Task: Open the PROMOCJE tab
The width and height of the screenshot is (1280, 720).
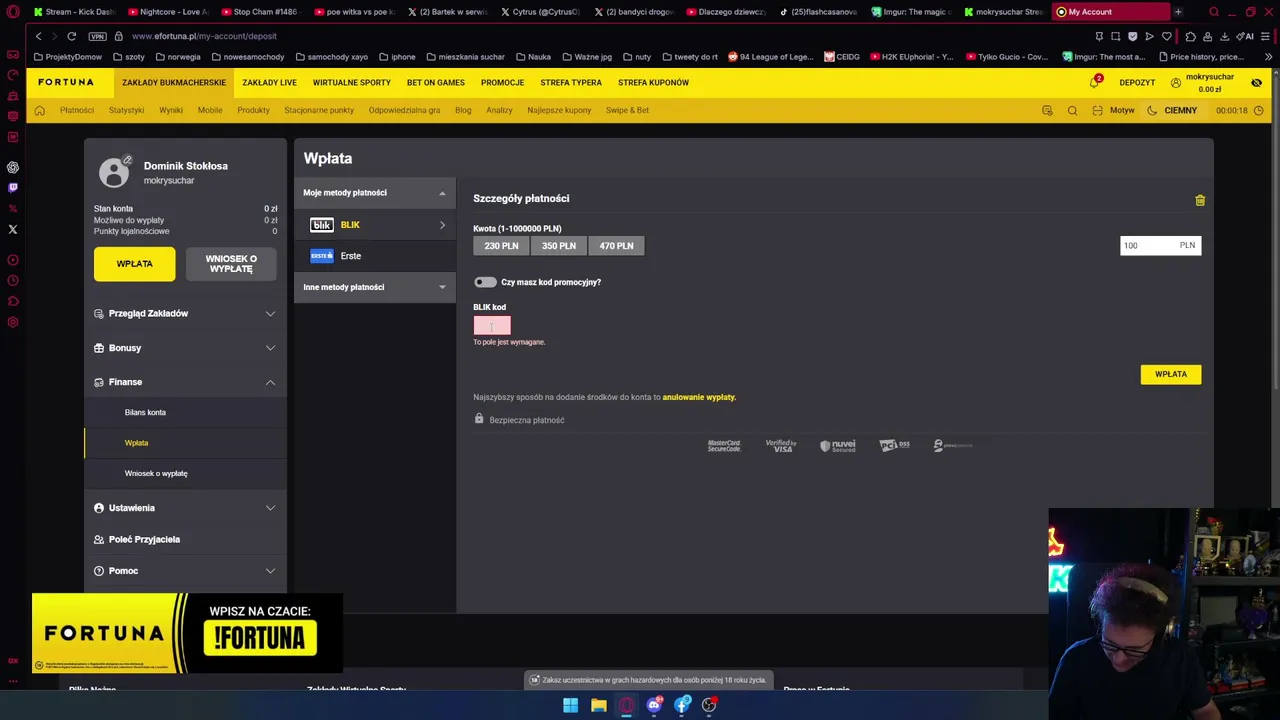Action: coord(502,83)
